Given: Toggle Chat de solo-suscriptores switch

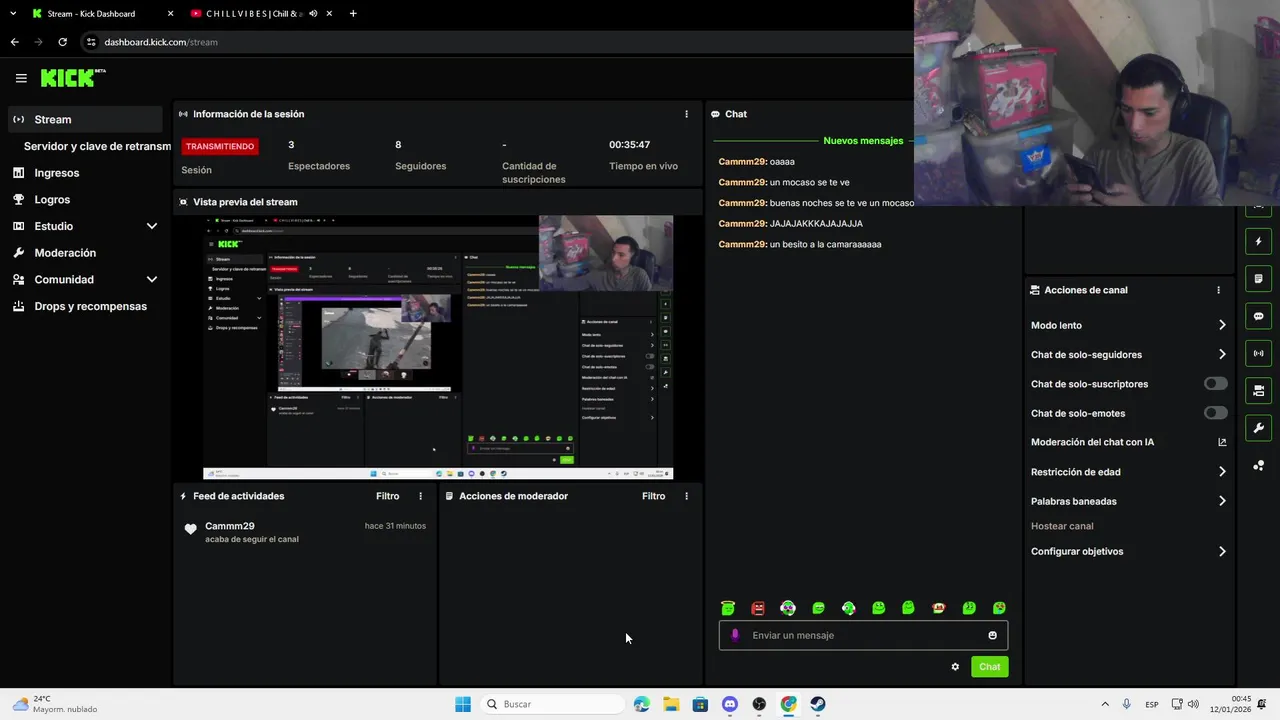Looking at the screenshot, I should pos(1216,384).
